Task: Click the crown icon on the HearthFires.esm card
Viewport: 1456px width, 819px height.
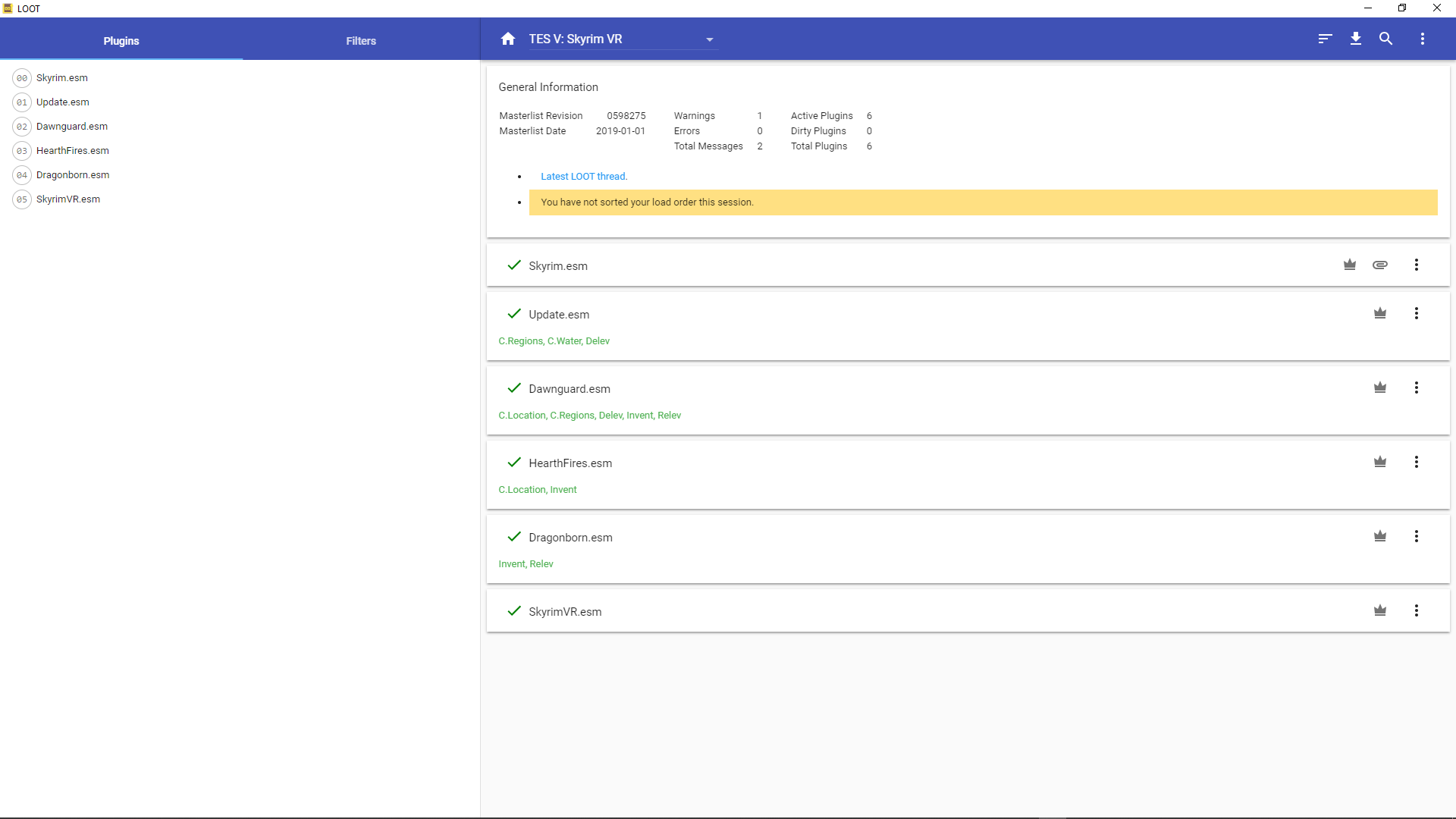Action: [x=1380, y=462]
